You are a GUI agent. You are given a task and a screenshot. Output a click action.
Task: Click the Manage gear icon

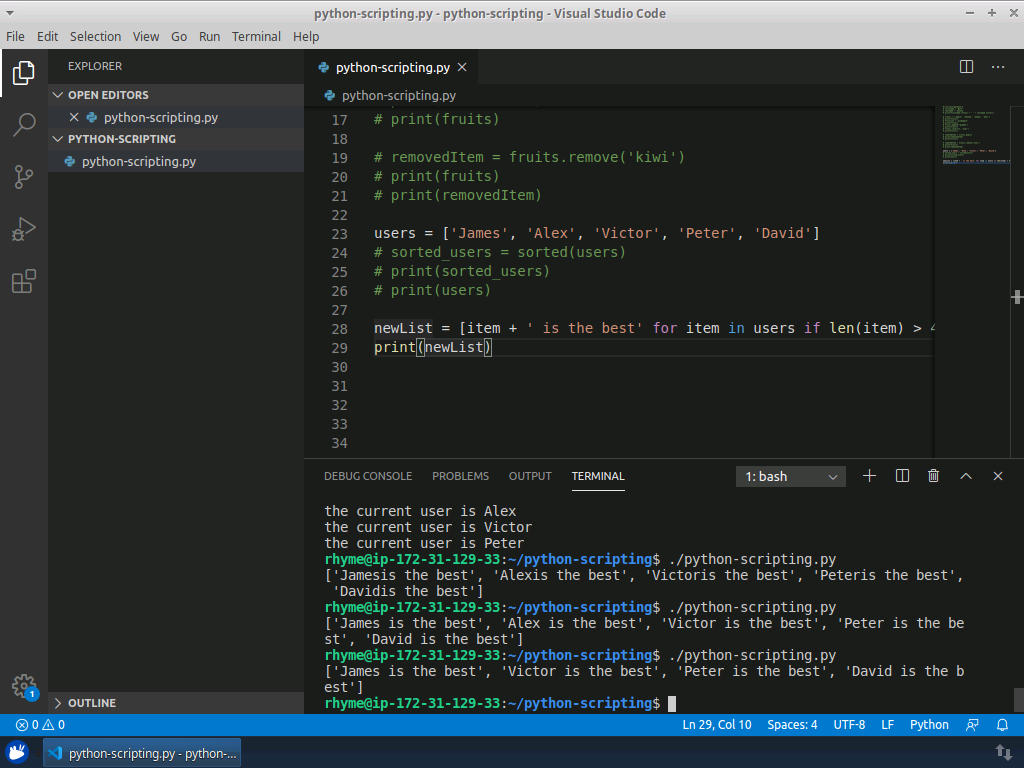[24, 686]
